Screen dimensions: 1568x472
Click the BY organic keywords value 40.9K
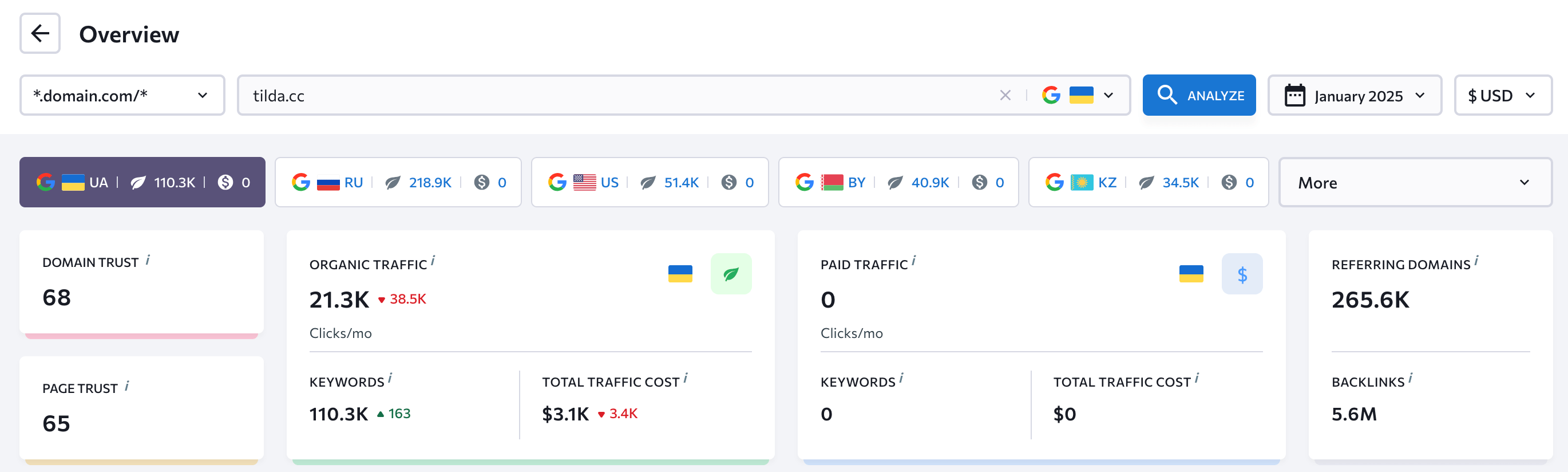(930, 182)
